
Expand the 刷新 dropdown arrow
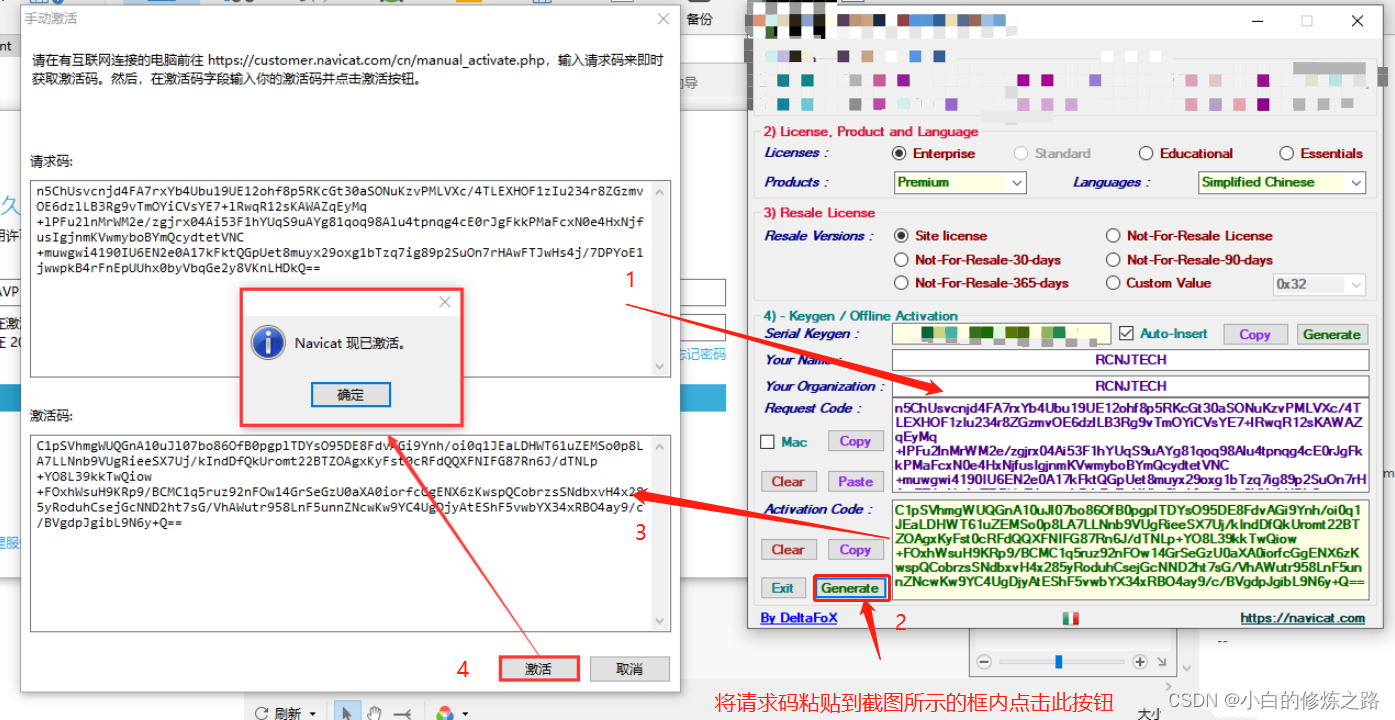(x=312, y=714)
